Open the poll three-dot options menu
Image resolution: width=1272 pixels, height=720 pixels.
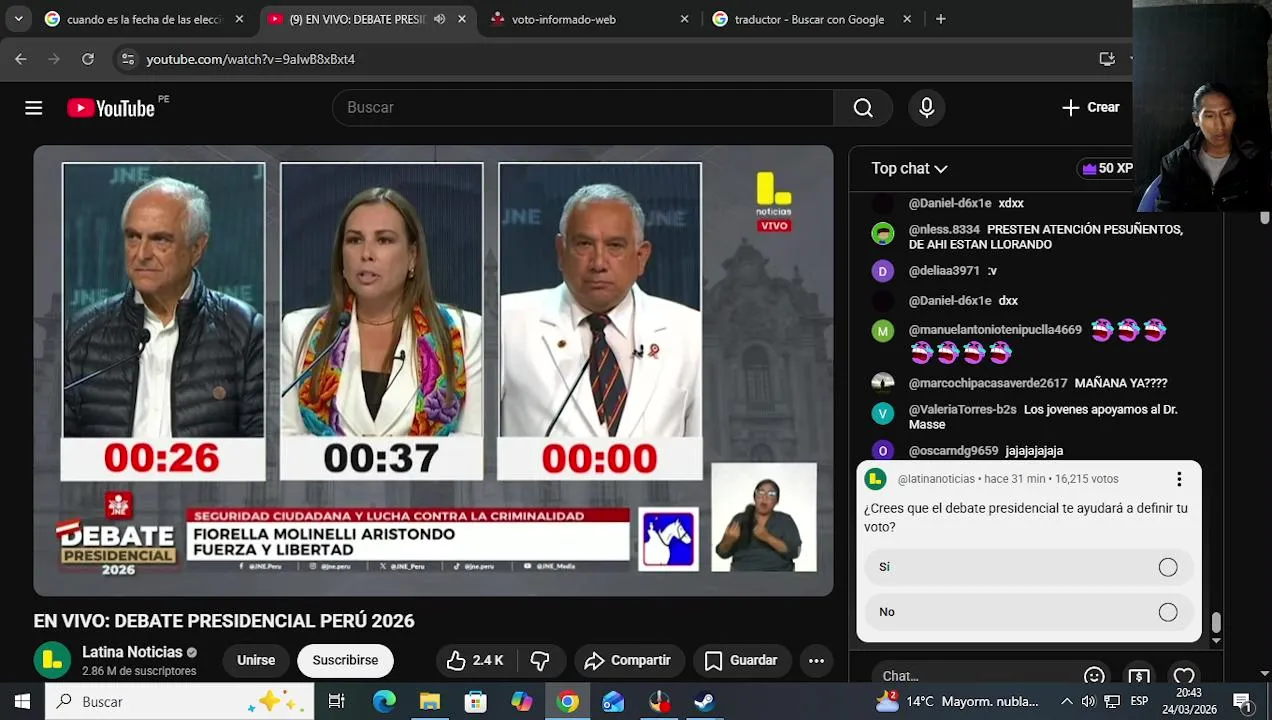point(1179,480)
